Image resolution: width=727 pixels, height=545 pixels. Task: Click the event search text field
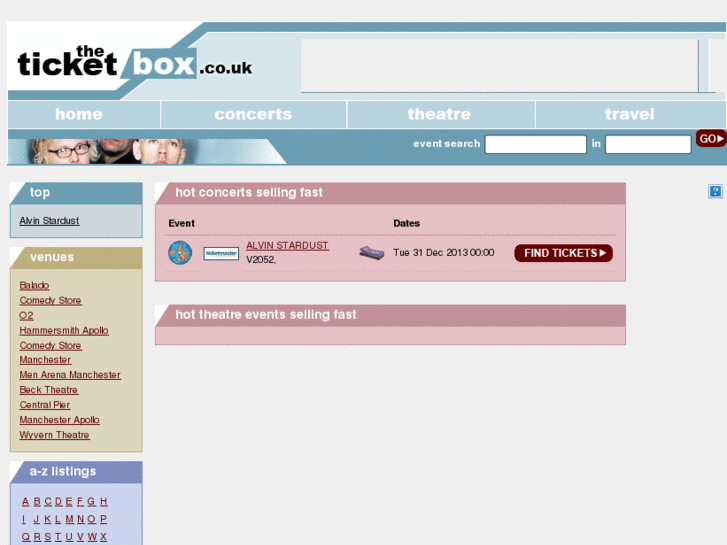coord(536,144)
